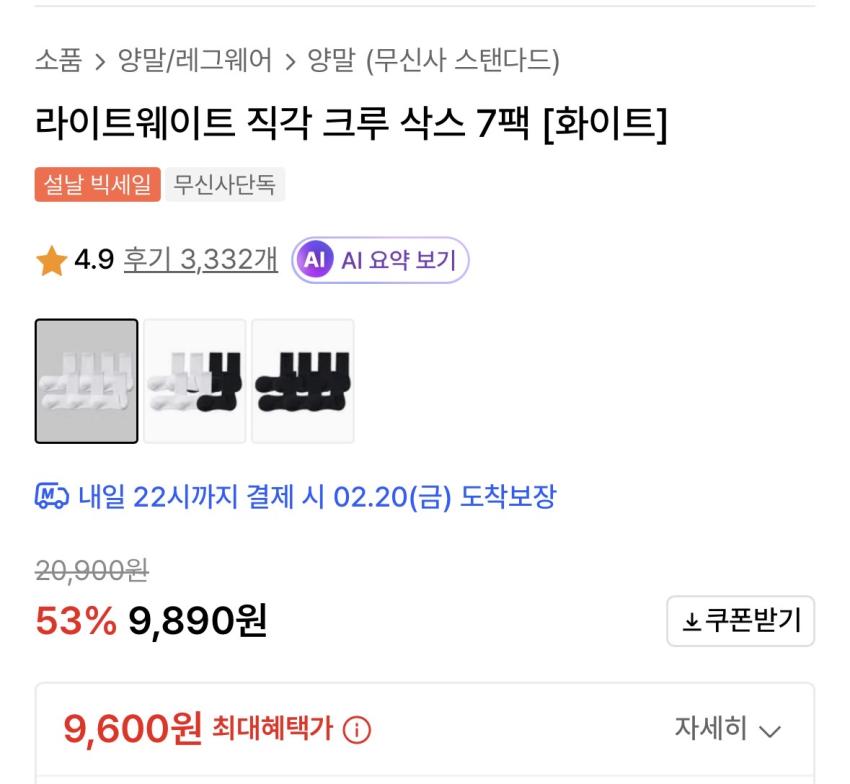The width and height of the screenshot is (850, 784).
Task: Click the info icon beside 최대혜택가
Action: tap(356, 730)
